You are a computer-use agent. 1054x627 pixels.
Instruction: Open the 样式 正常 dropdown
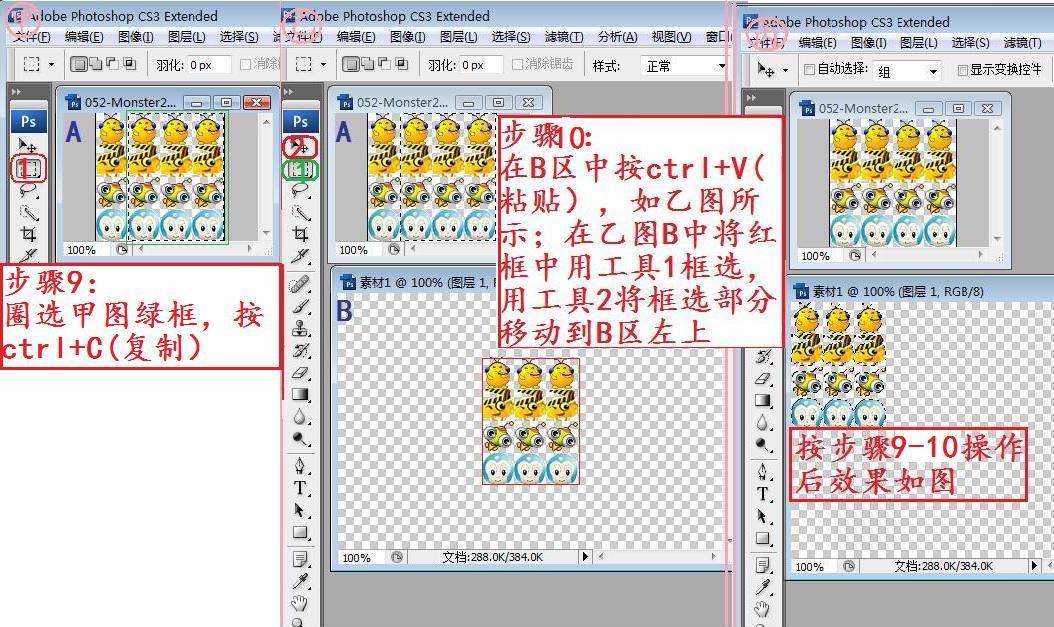(684, 66)
